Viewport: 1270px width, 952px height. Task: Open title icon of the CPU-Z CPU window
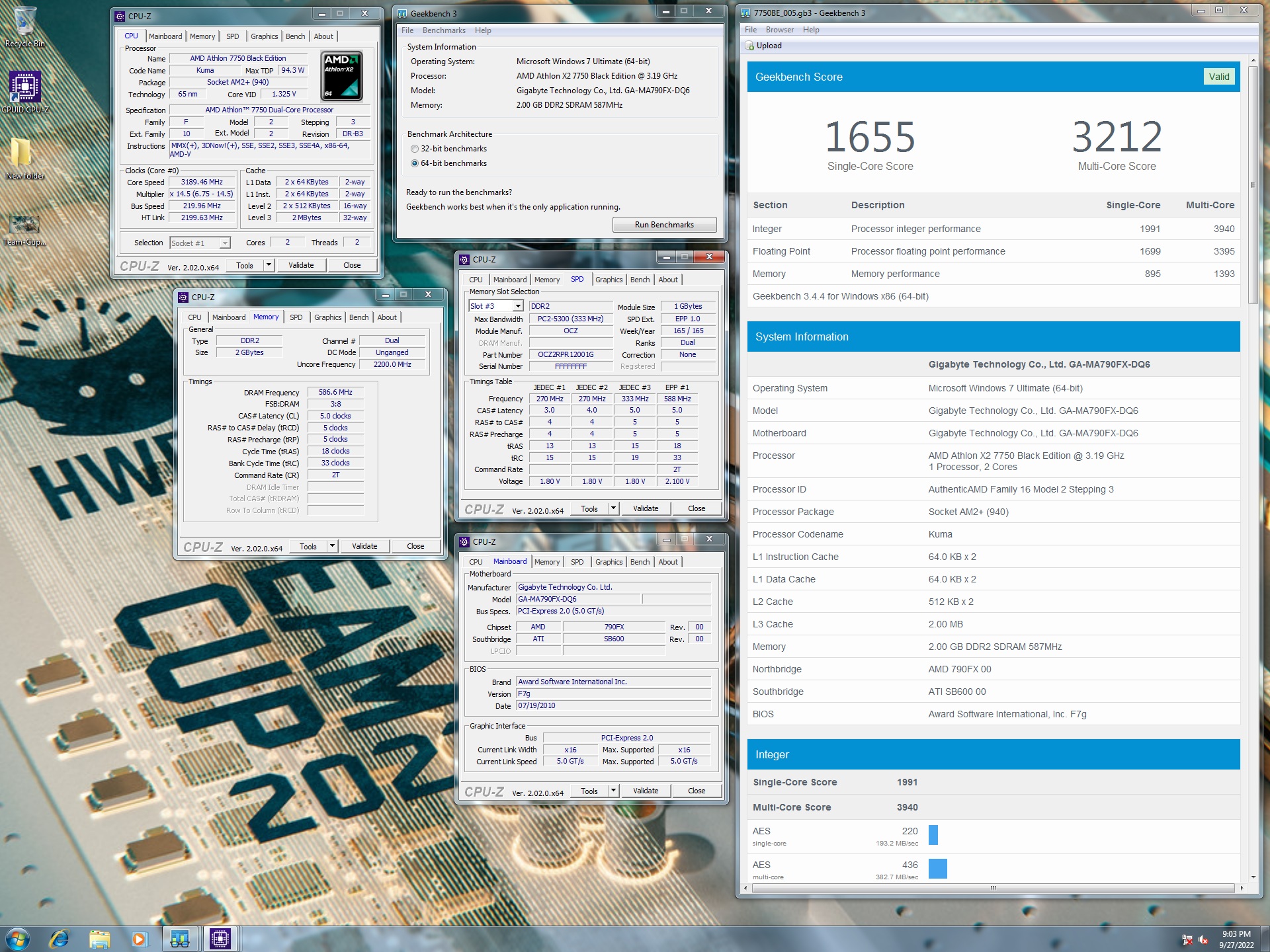coord(120,16)
